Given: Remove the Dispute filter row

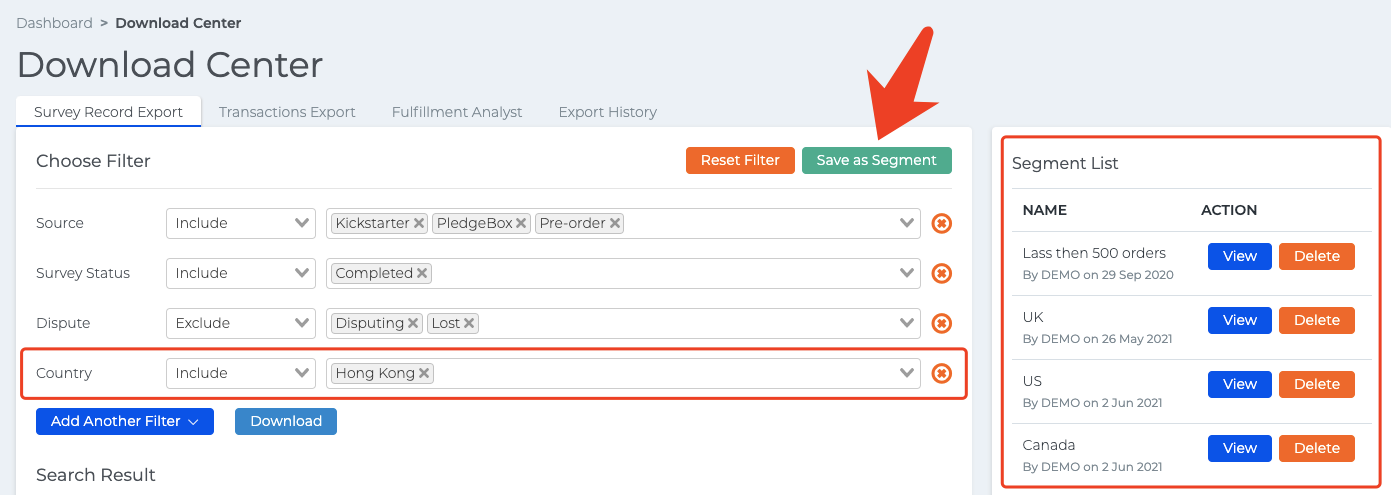Looking at the screenshot, I should (x=941, y=323).
